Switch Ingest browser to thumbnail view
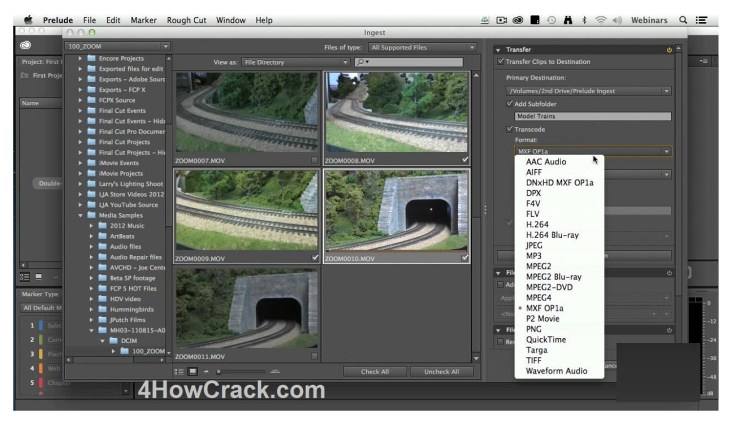The height and width of the screenshot is (425, 735). 192,372
